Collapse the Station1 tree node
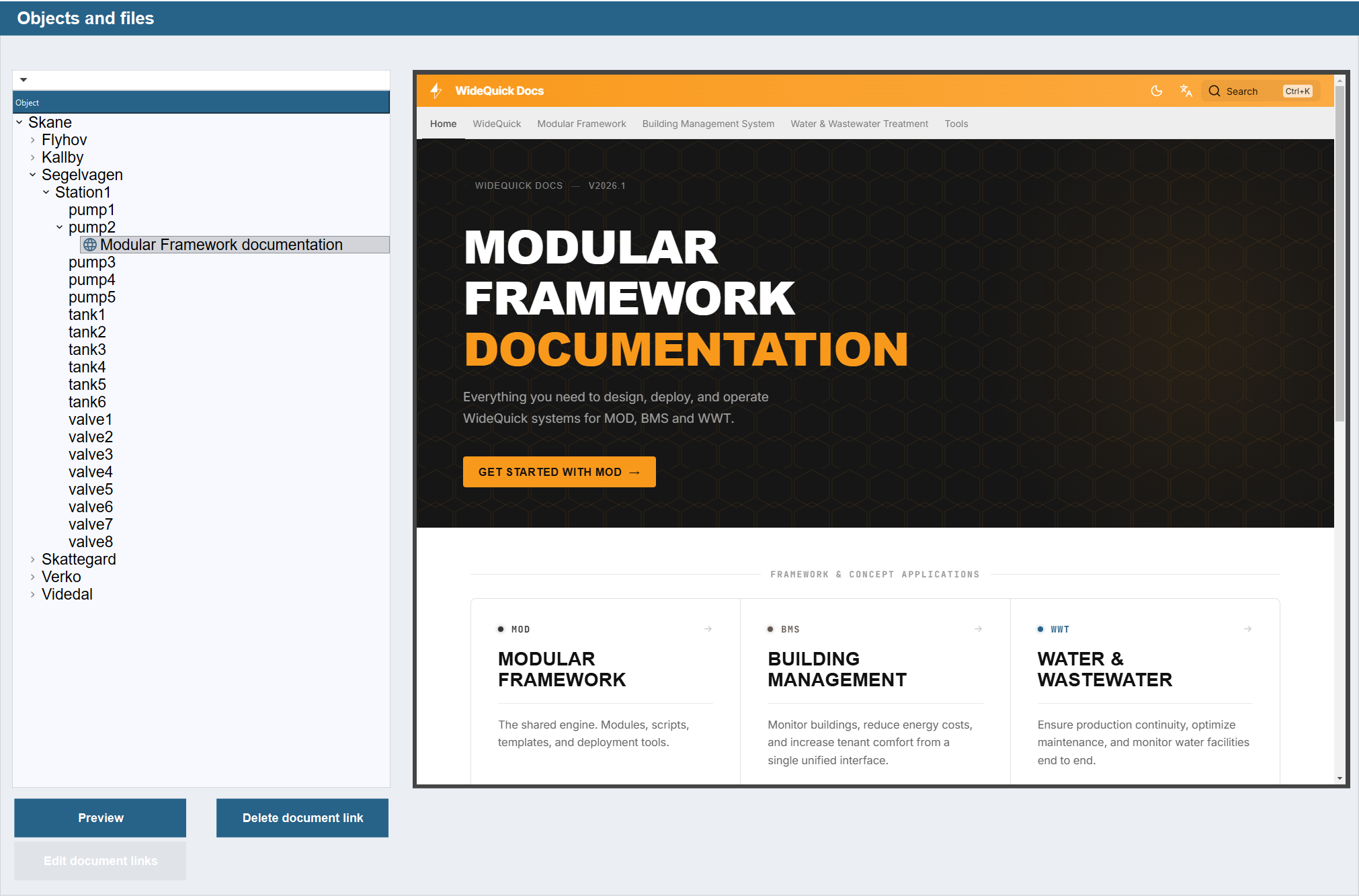The image size is (1359, 896). (46, 192)
